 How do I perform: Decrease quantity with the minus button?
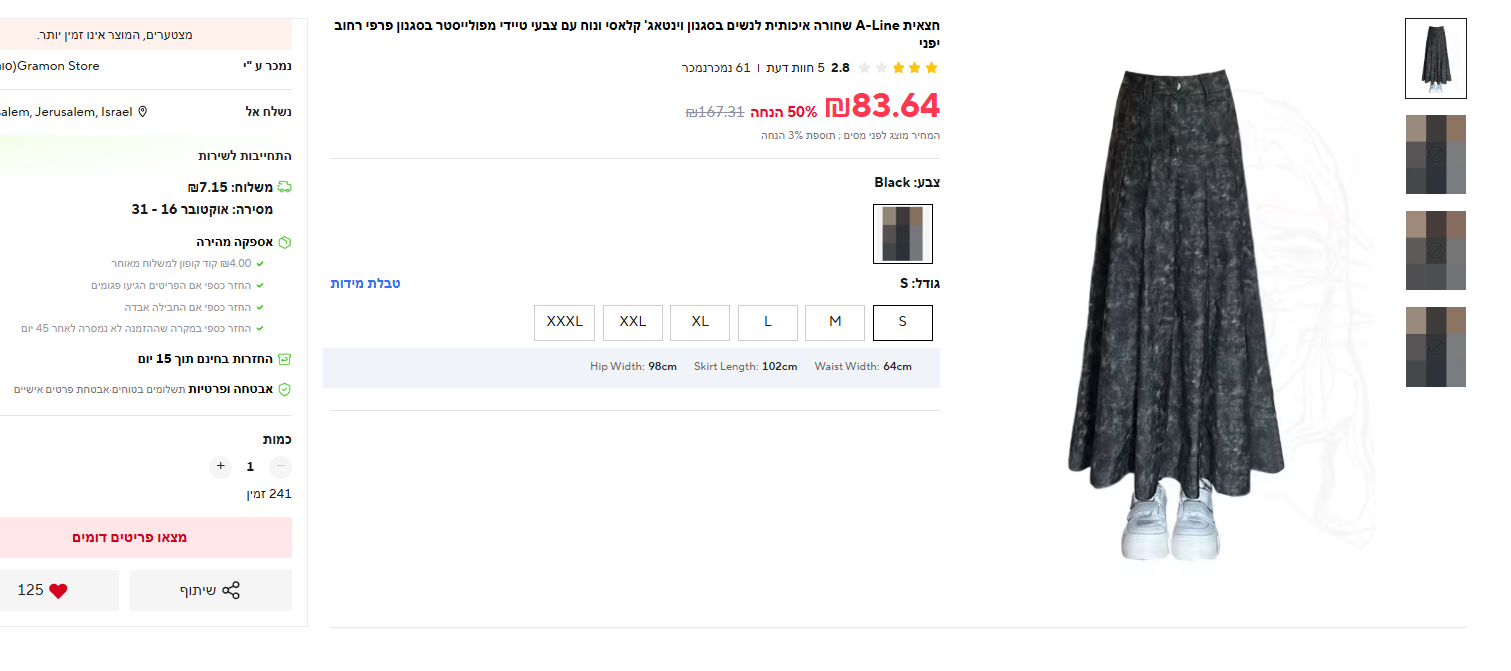pos(280,466)
